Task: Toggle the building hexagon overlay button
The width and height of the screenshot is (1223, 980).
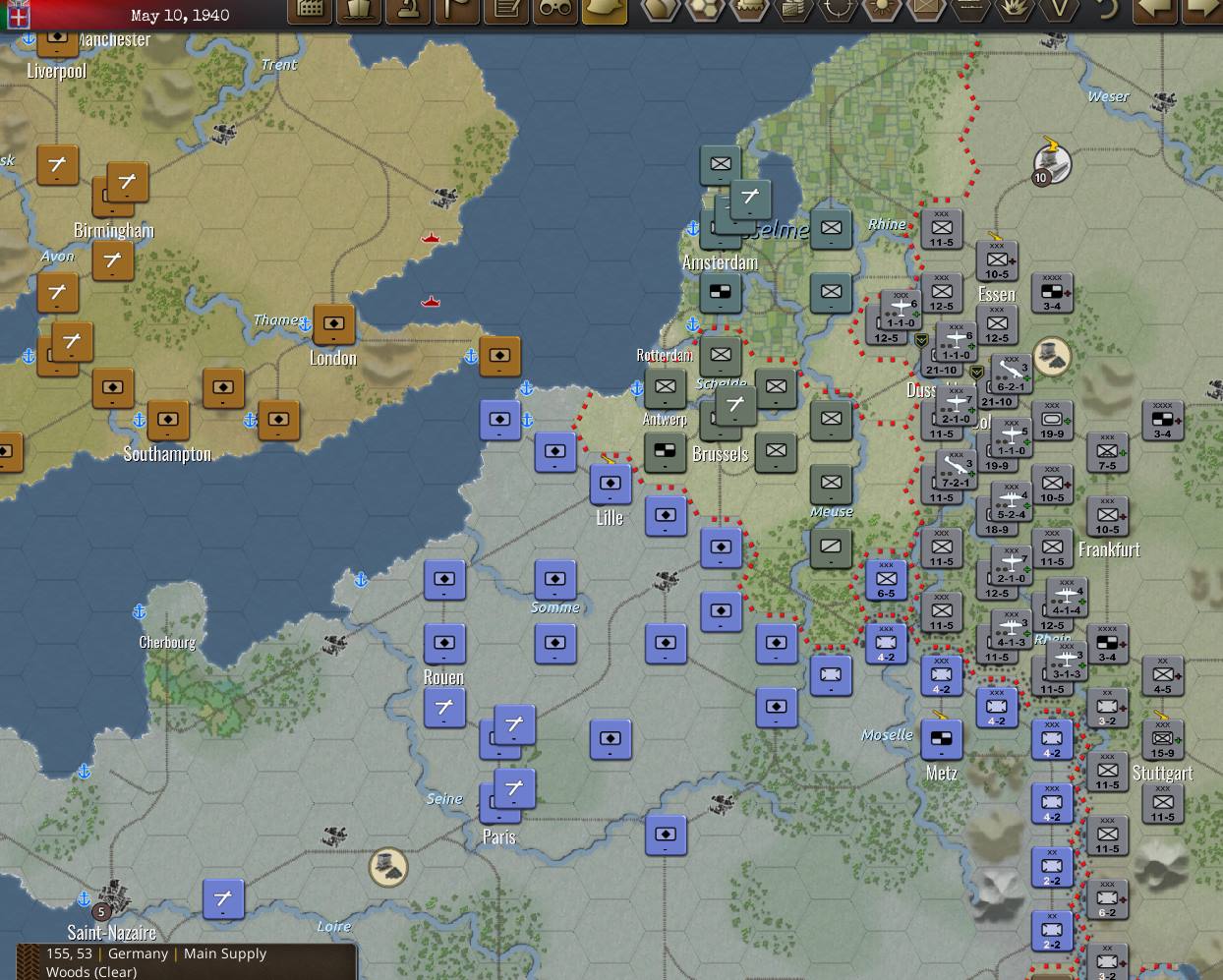Action: (x=793, y=10)
